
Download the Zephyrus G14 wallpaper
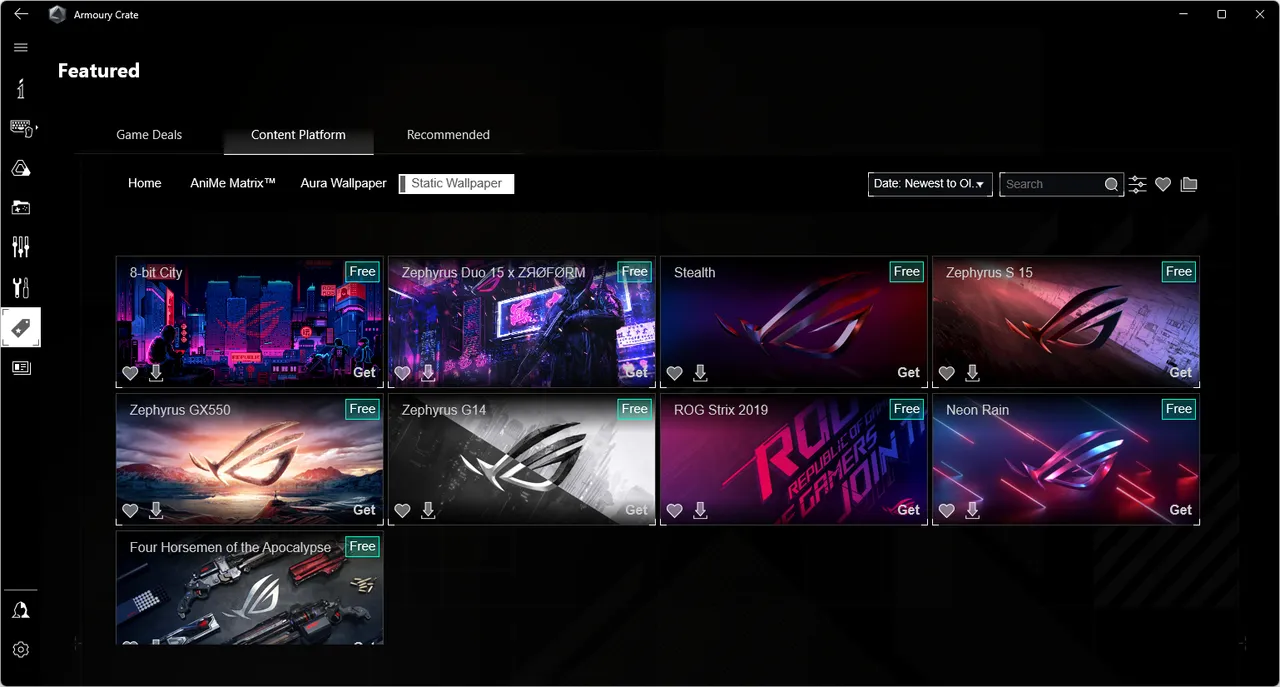click(428, 511)
